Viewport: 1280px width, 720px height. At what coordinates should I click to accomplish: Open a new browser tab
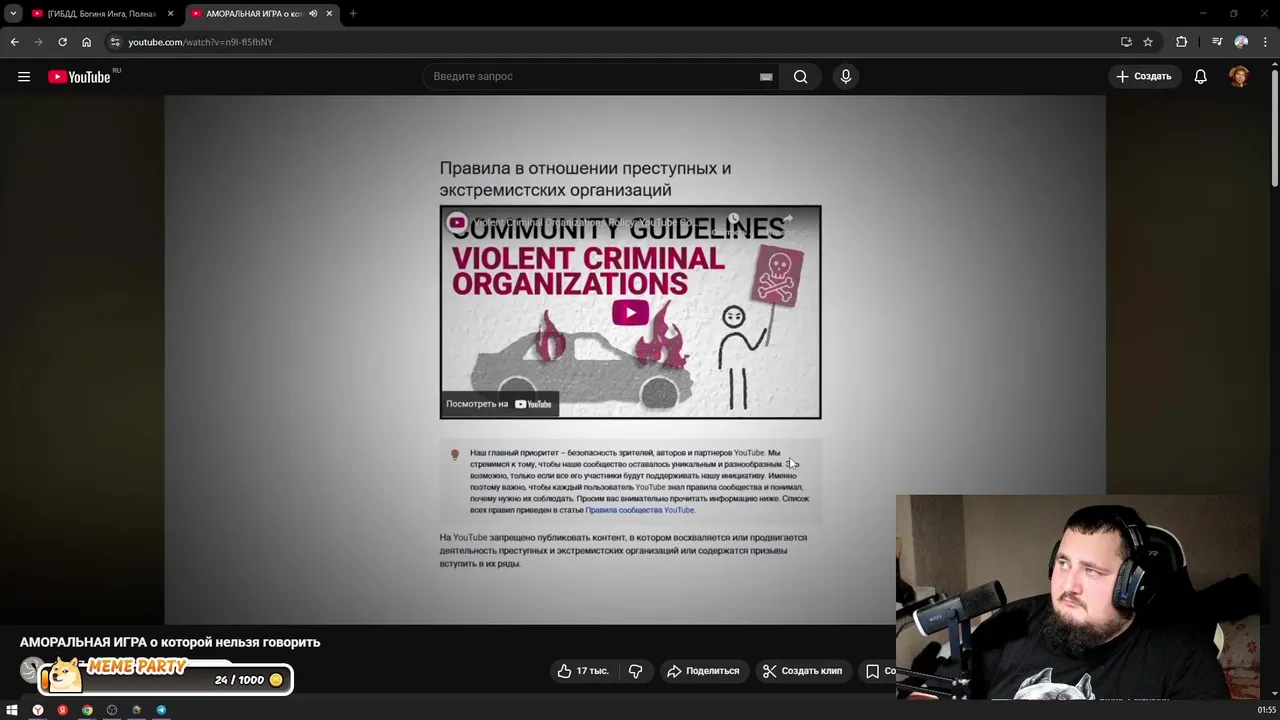pyautogui.click(x=353, y=14)
